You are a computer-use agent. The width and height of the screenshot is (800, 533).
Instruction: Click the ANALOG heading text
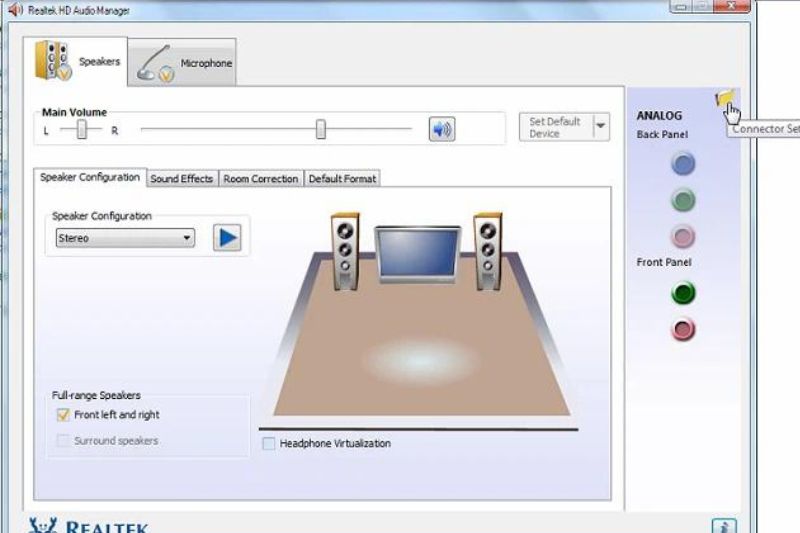tap(659, 116)
